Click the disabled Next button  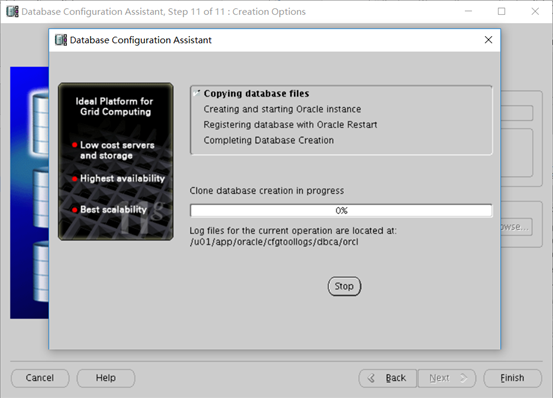point(447,378)
